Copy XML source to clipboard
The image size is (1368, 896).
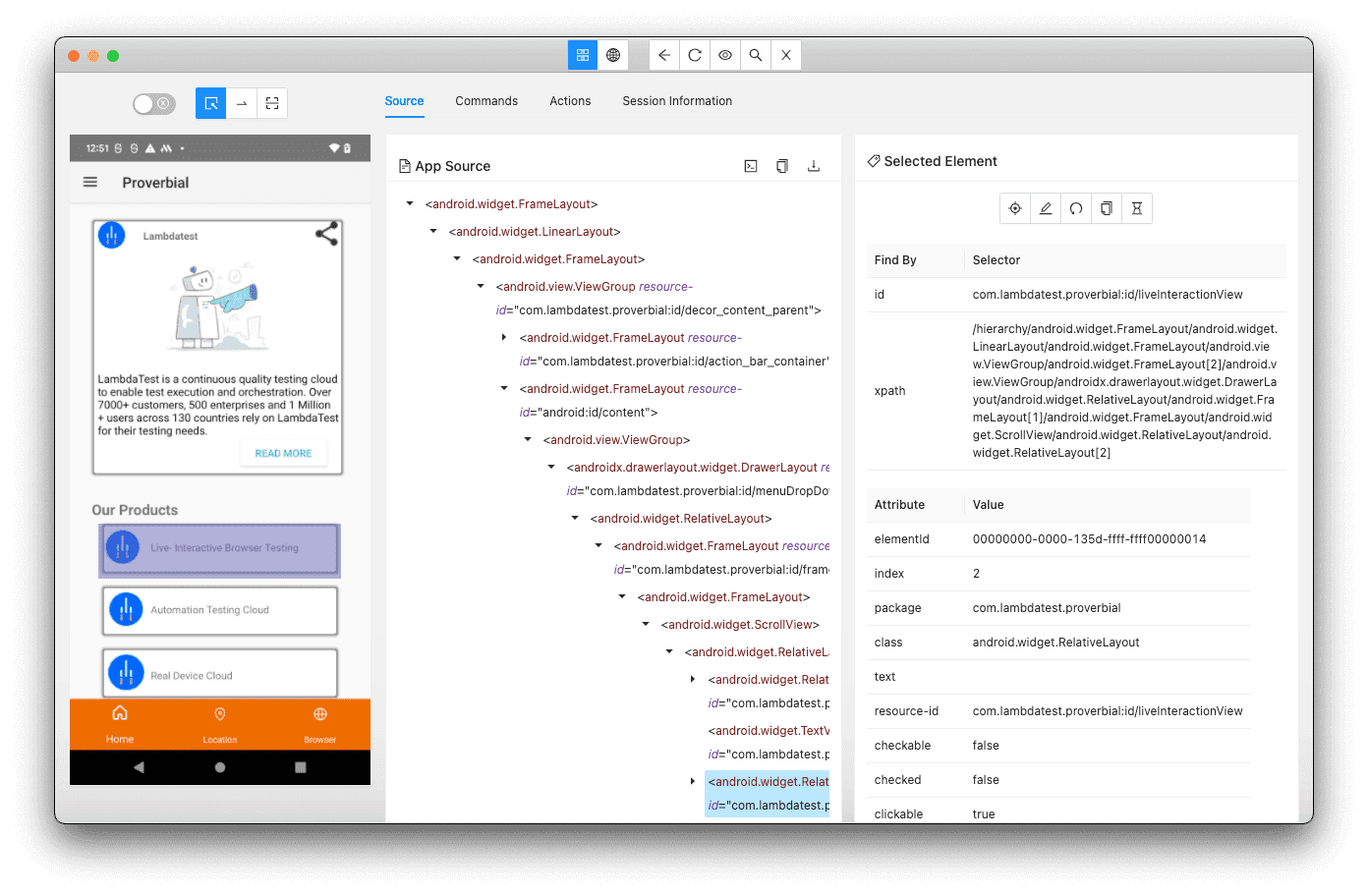point(782,166)
